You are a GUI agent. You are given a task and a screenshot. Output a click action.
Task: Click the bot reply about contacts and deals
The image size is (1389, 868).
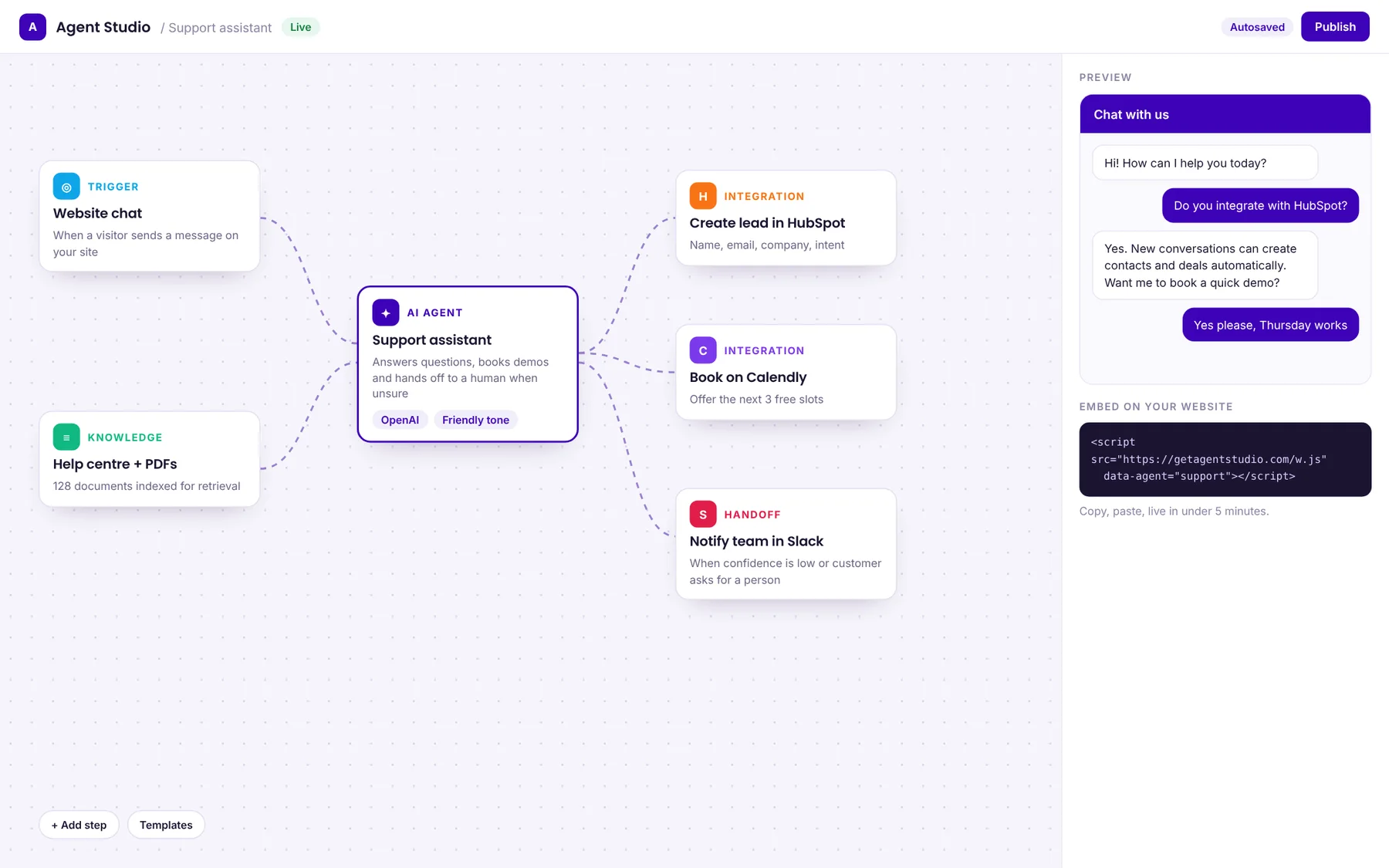click(1205, 265)
